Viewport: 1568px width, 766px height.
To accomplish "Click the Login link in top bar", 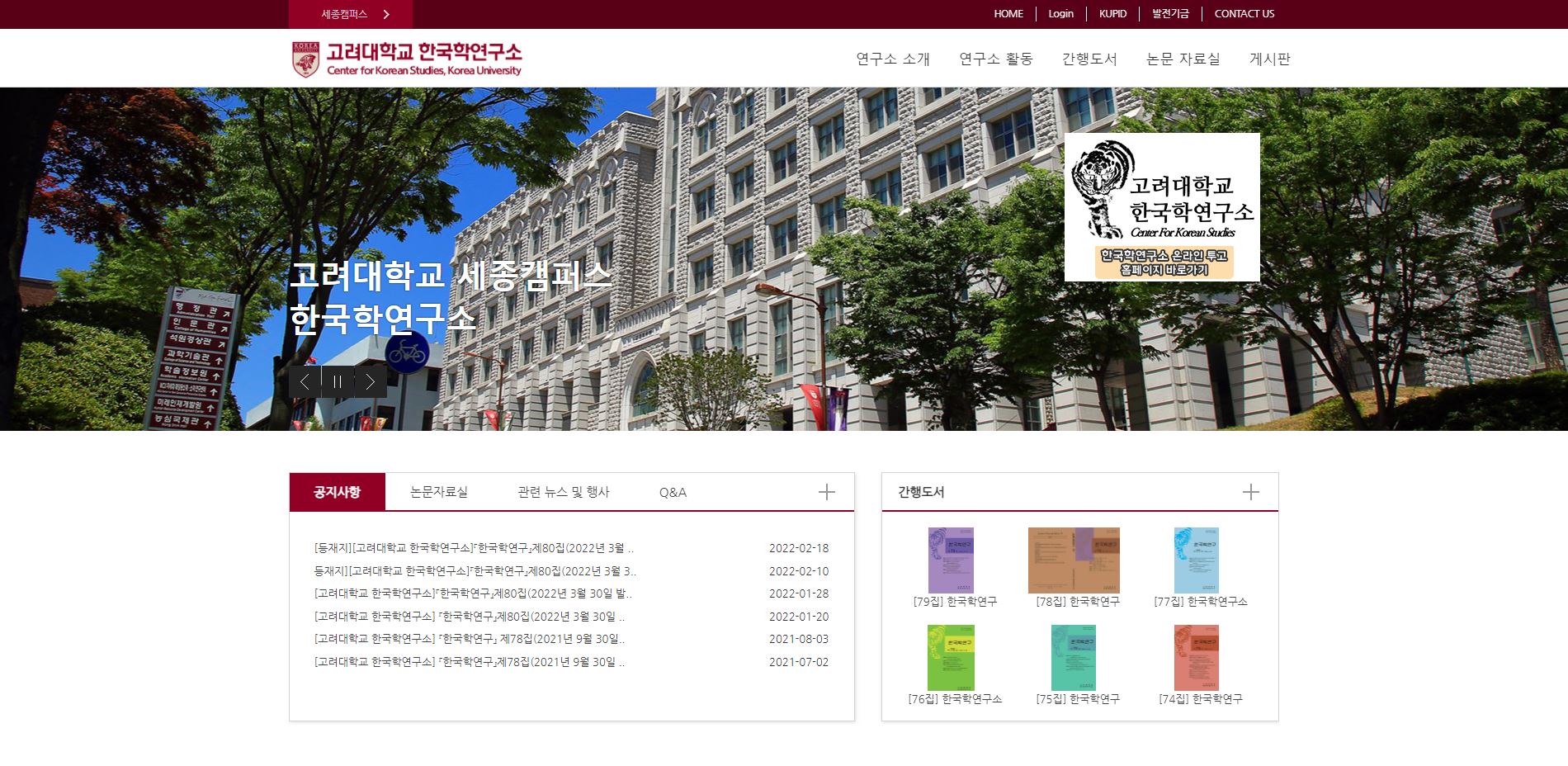I will 1060,14.
